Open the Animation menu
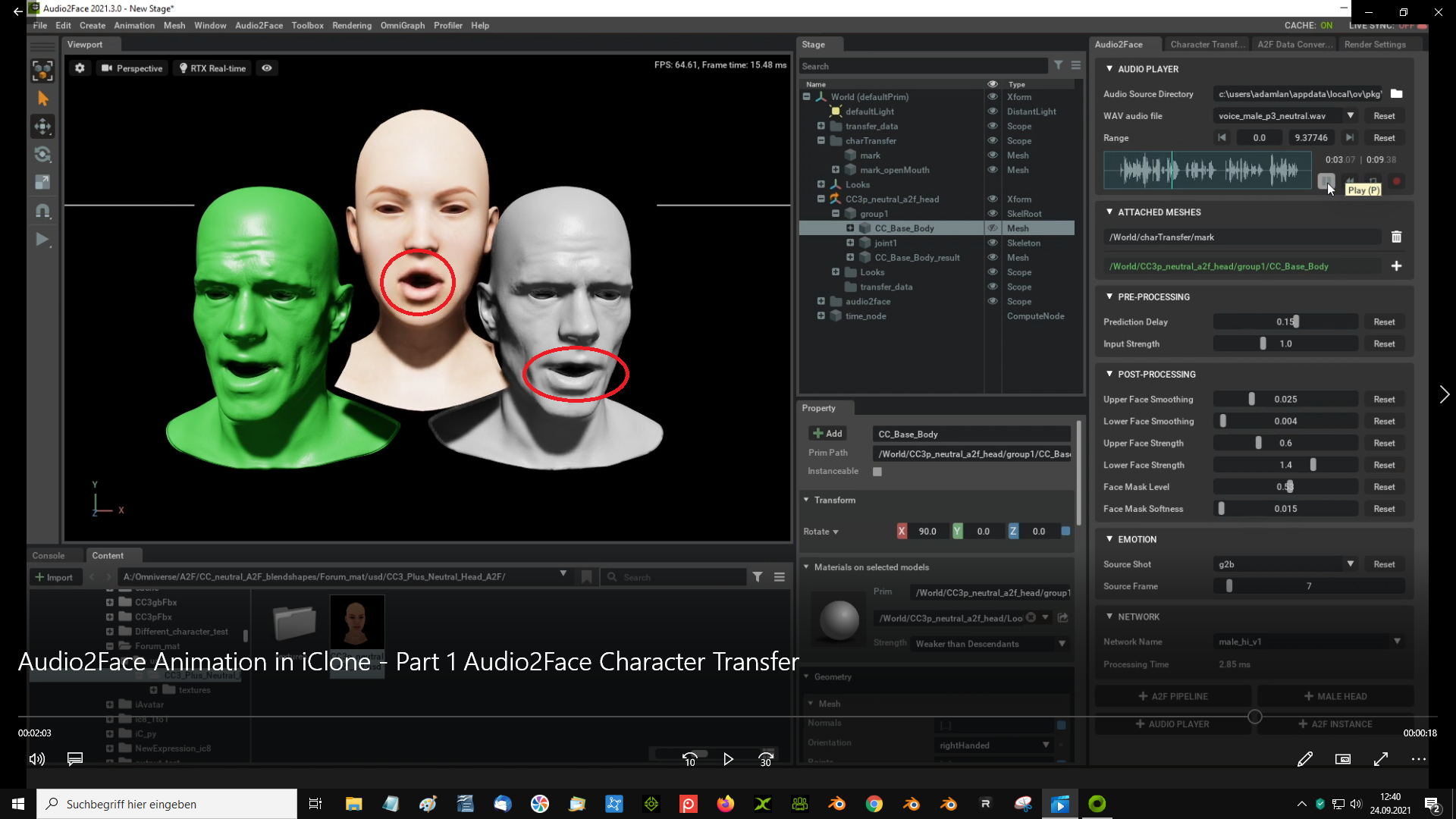 pyautogui.click(x=134, y=25)
